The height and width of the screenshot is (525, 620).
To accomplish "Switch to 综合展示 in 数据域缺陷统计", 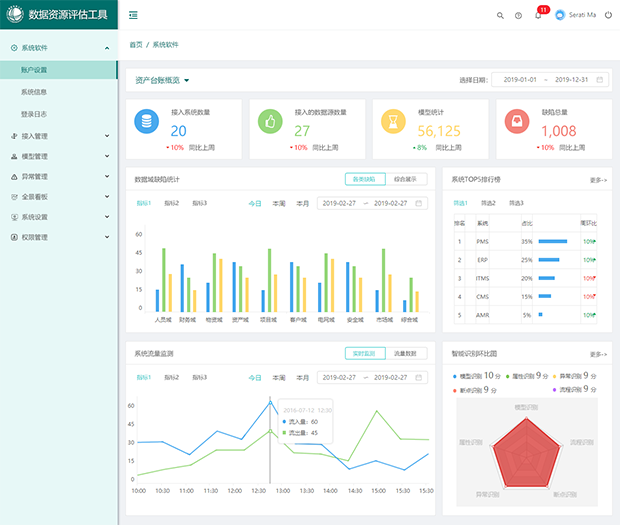I will (406, 179).
